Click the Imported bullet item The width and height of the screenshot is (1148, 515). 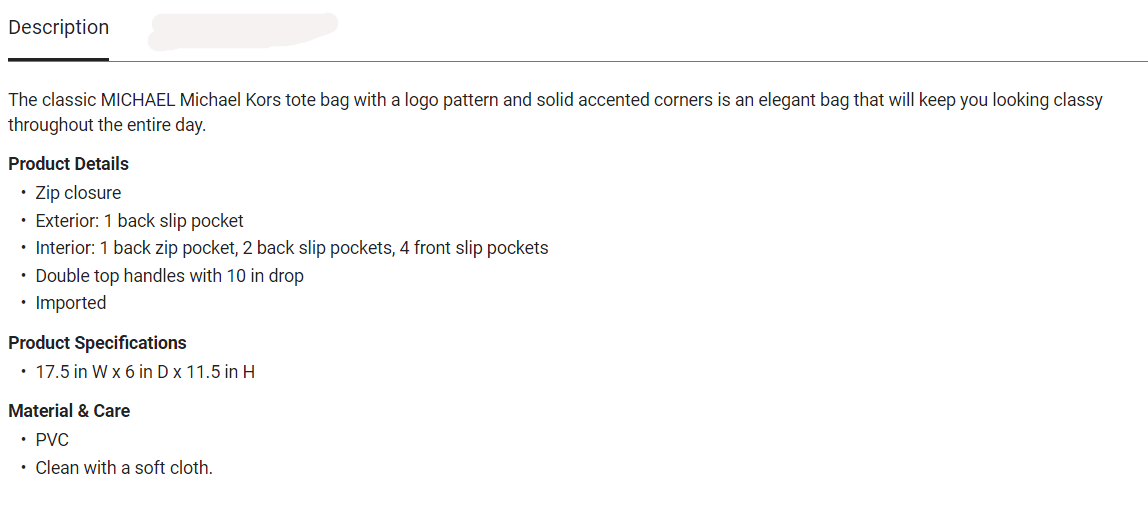(x=71, y=303)
